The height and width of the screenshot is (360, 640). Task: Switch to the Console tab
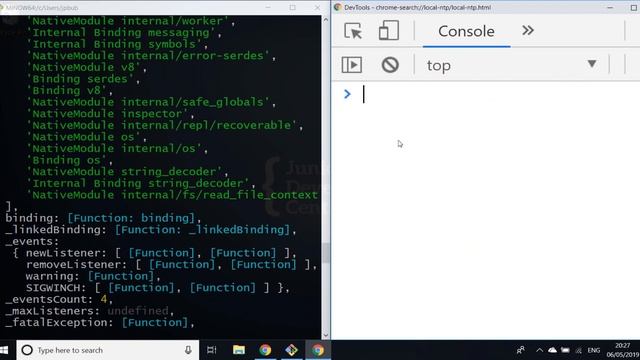(x=466, y=31)
